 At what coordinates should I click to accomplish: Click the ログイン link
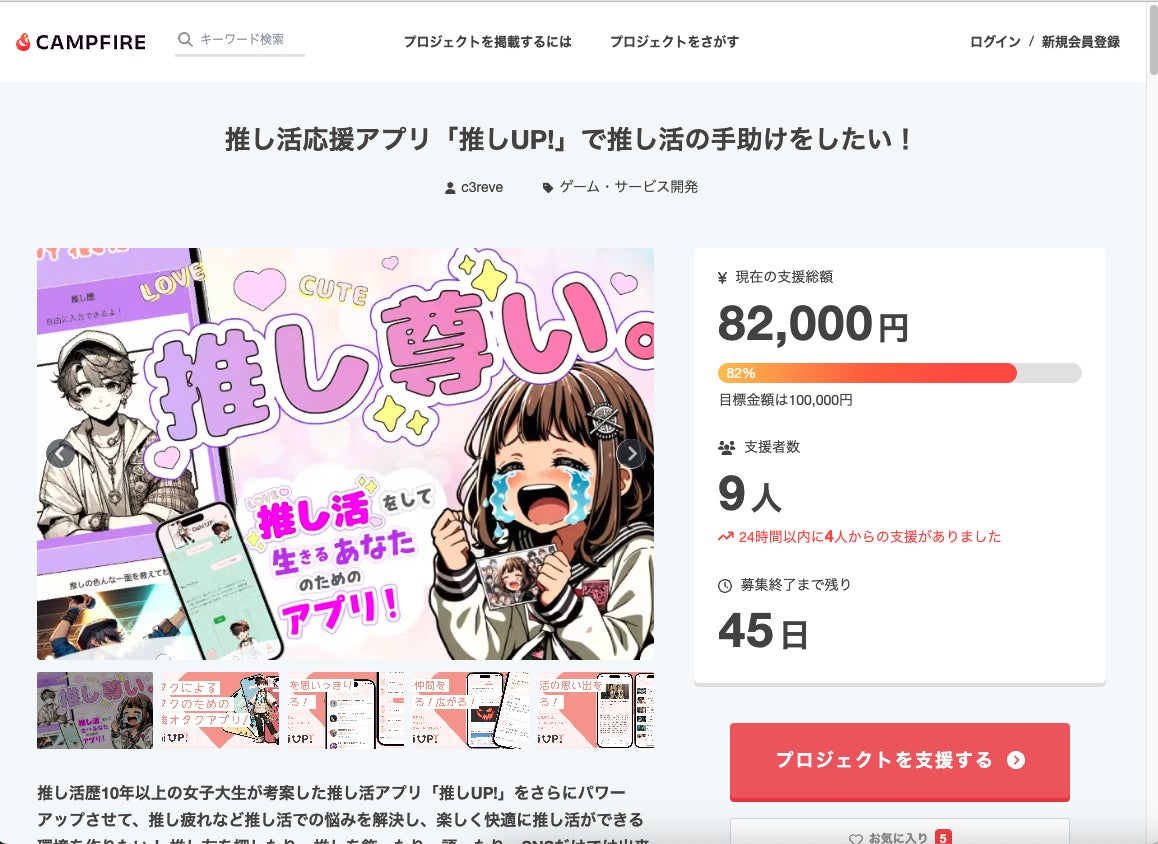click(x=995, y=42)
